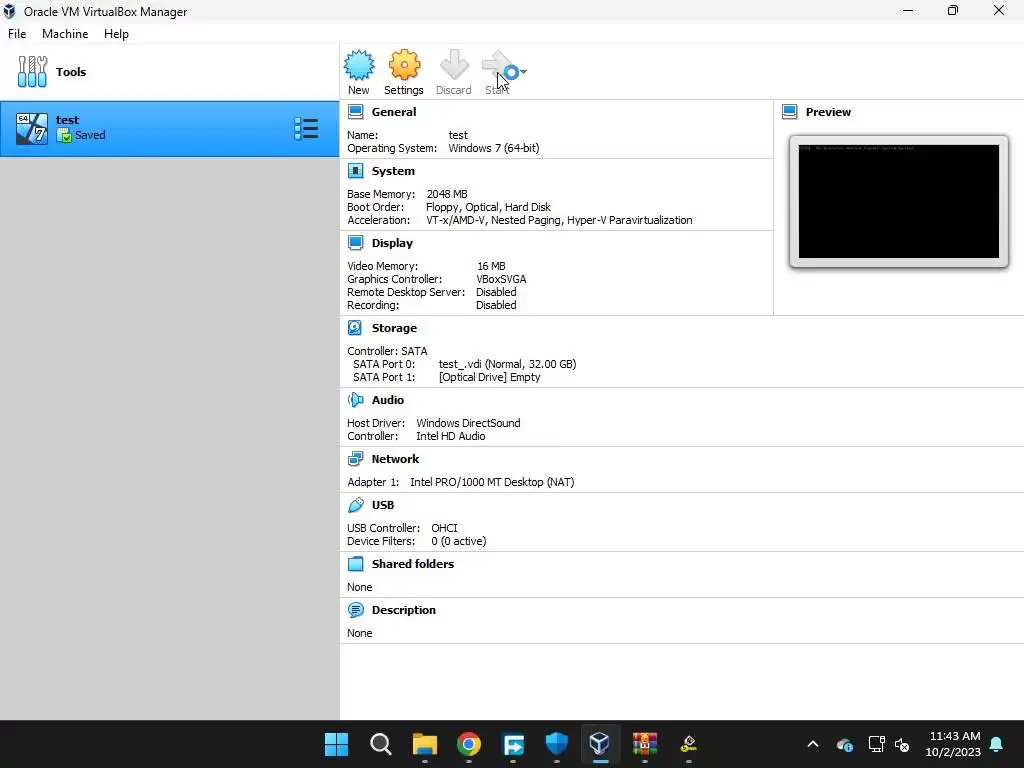Viewport: 1024px width, 768px height.
Task: Show hidden system tray icons
Action: click(x=813, y=744)
